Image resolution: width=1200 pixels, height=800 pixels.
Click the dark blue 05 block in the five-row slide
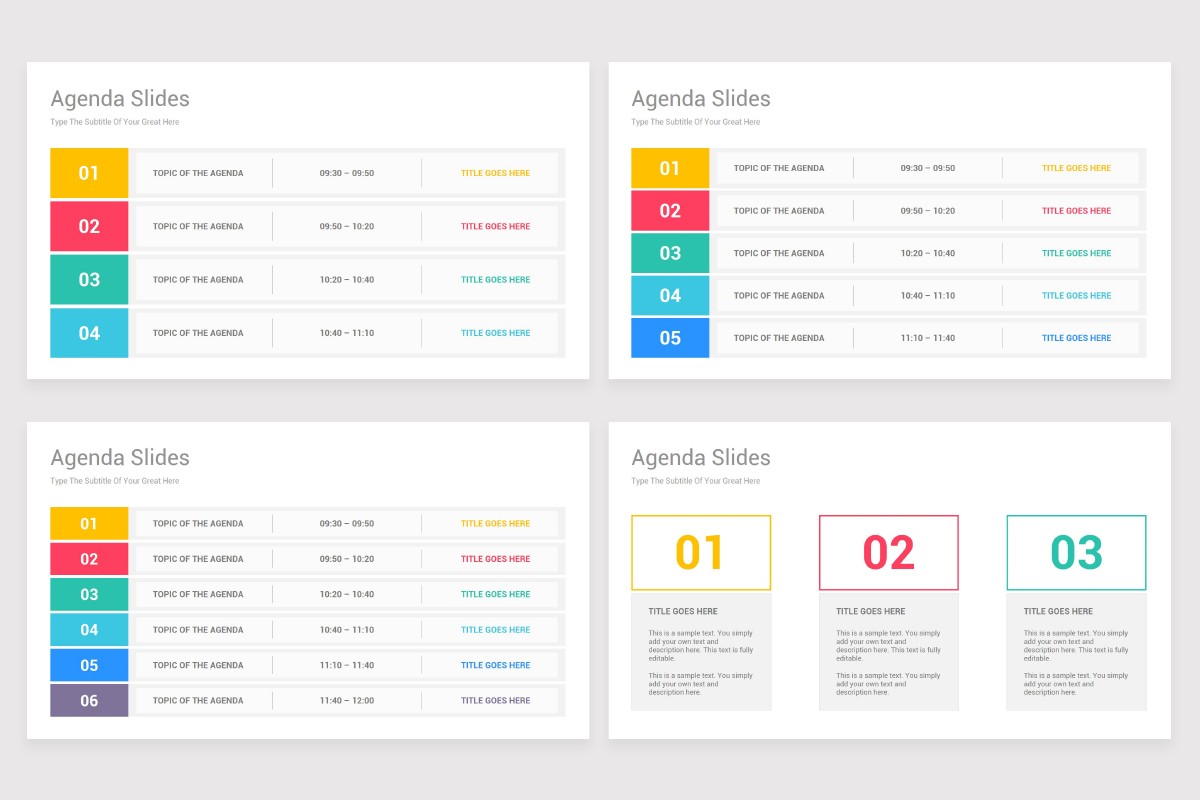670,338
